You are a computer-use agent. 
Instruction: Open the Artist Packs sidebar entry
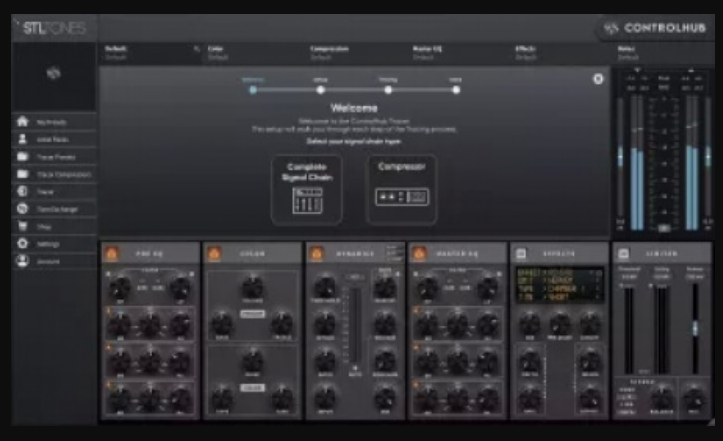pyautogui.click(x=54, y=139)
